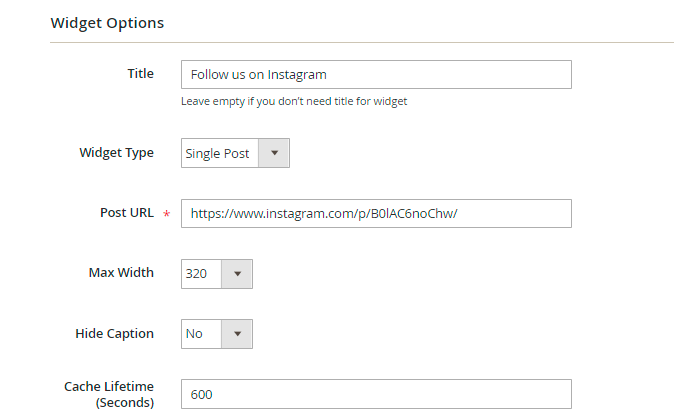This screenshot has height=410, width=678.
Task: Click the 'Widget Type' field label
Action: click(116, 153)
